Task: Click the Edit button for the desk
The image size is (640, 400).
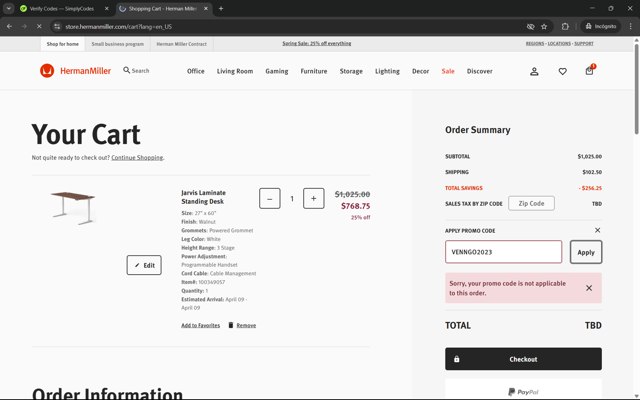Action: tap(144, 265)
